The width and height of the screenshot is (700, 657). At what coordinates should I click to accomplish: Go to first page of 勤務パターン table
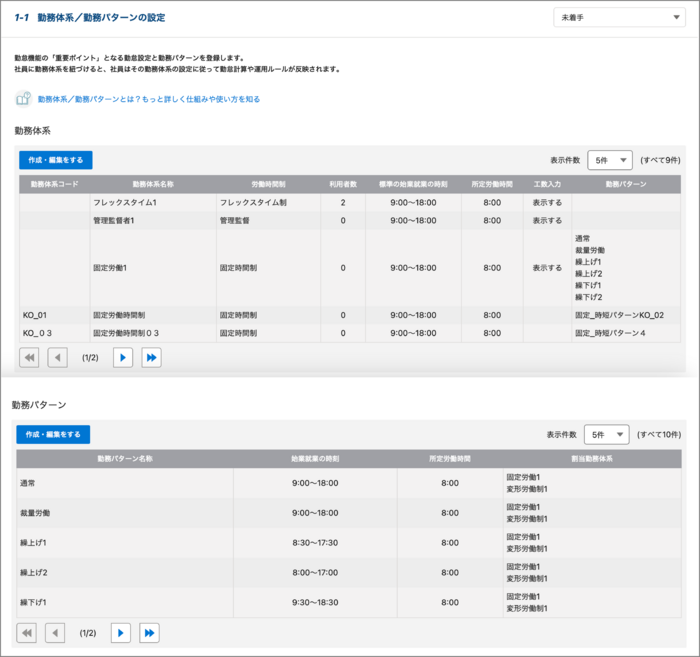[x=27, y=632]
